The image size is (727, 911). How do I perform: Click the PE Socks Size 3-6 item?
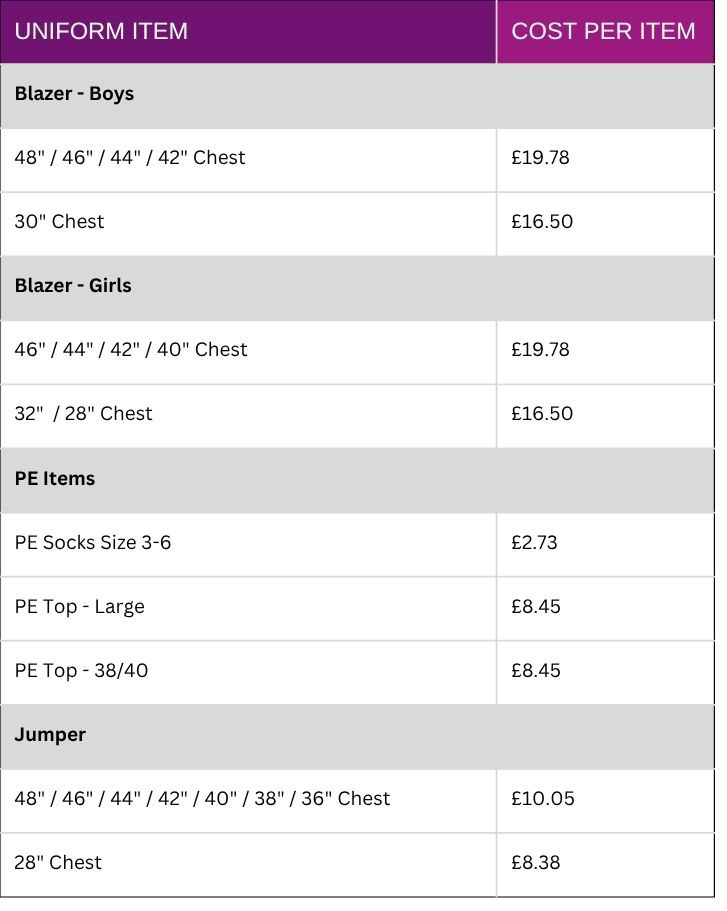point(93,543)
